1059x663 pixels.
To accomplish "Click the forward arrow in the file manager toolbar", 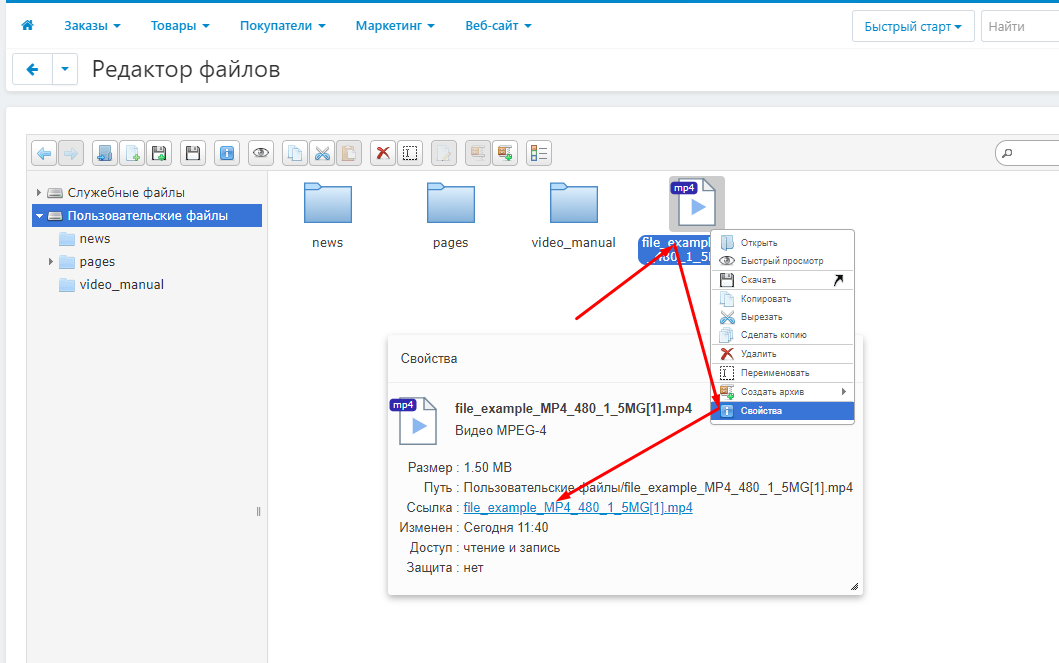I will [x=71, y=153].
